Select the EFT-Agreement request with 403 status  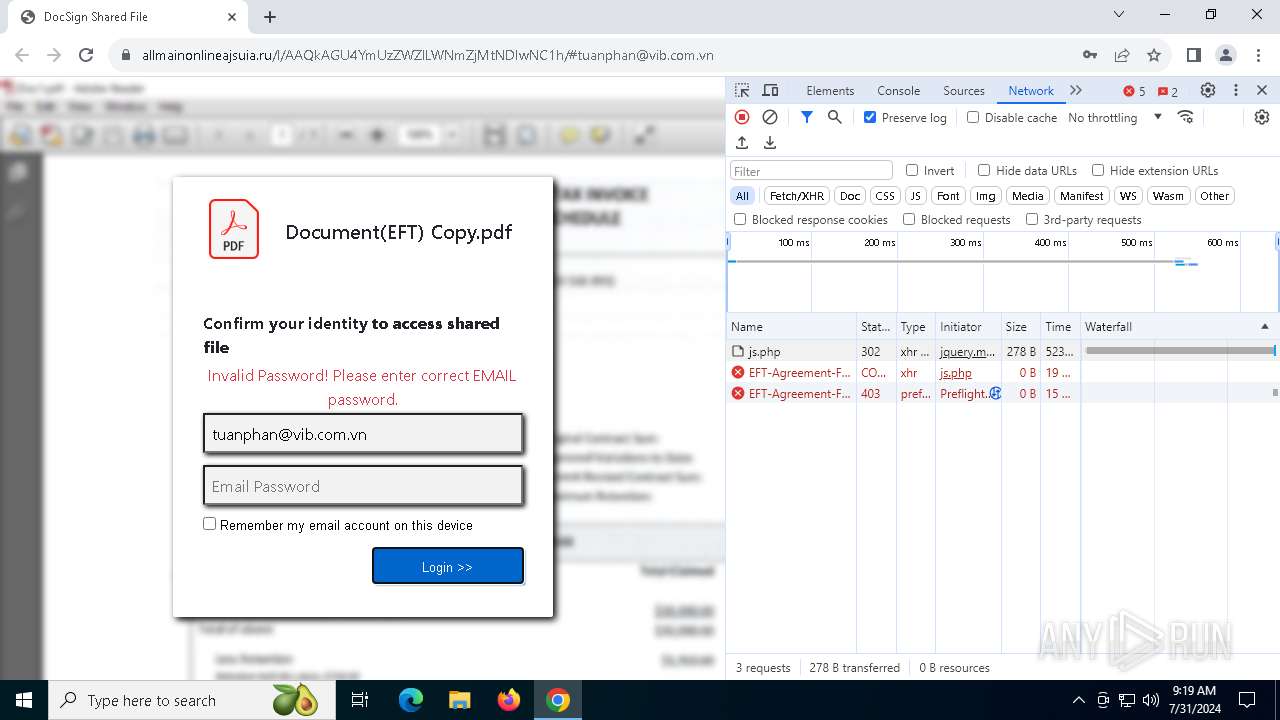point(1003,394)
